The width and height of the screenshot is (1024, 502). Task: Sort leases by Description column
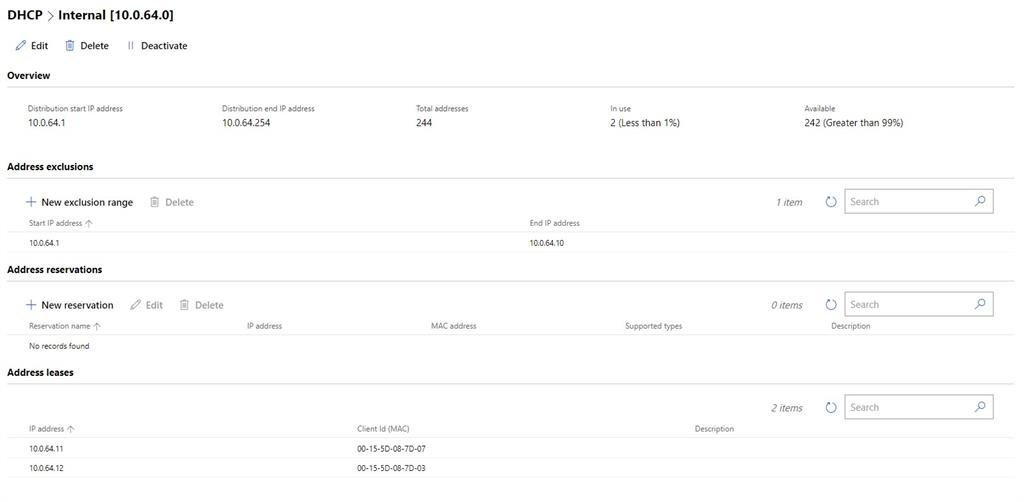714,429
